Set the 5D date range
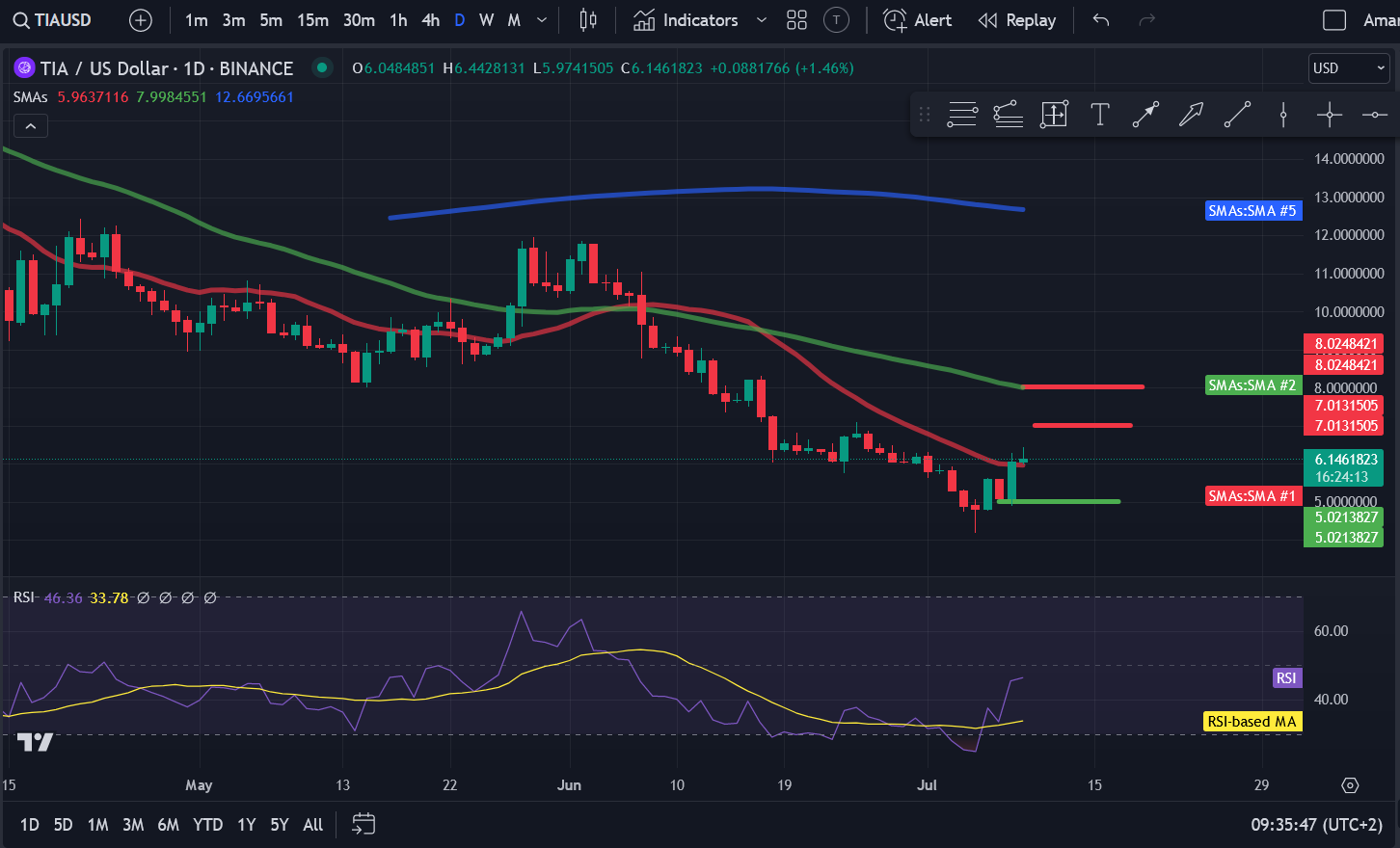Viewport: 1400px width, 848px height. (63, 825)
